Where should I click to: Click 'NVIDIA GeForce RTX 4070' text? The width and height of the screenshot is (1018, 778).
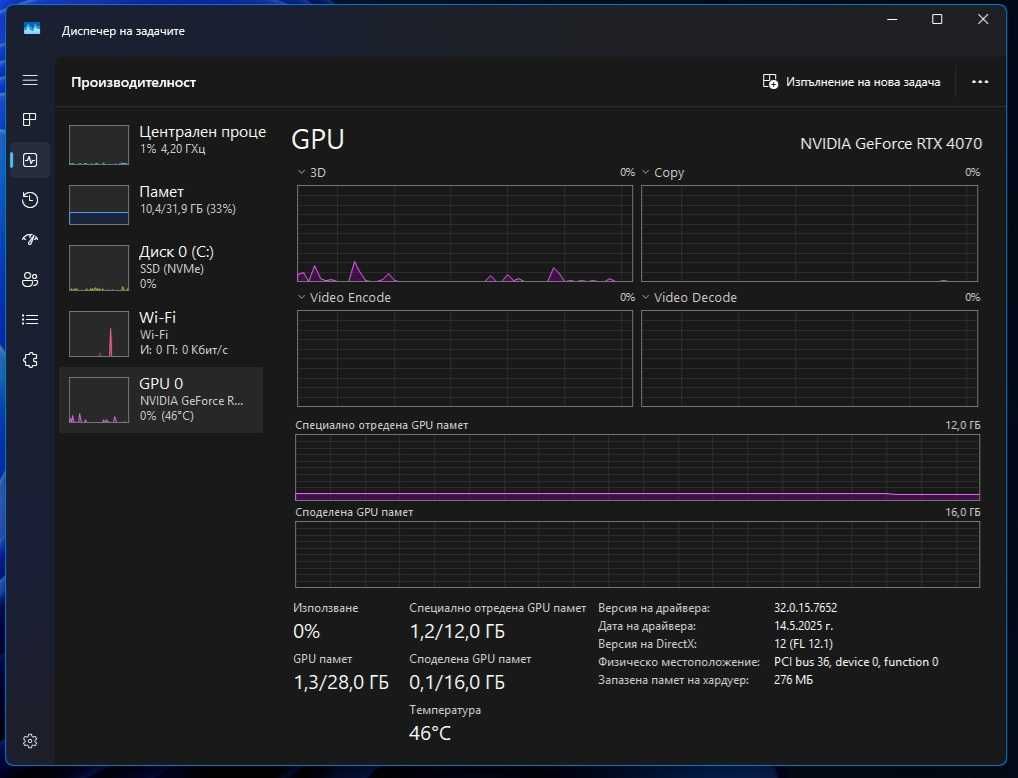891,144
